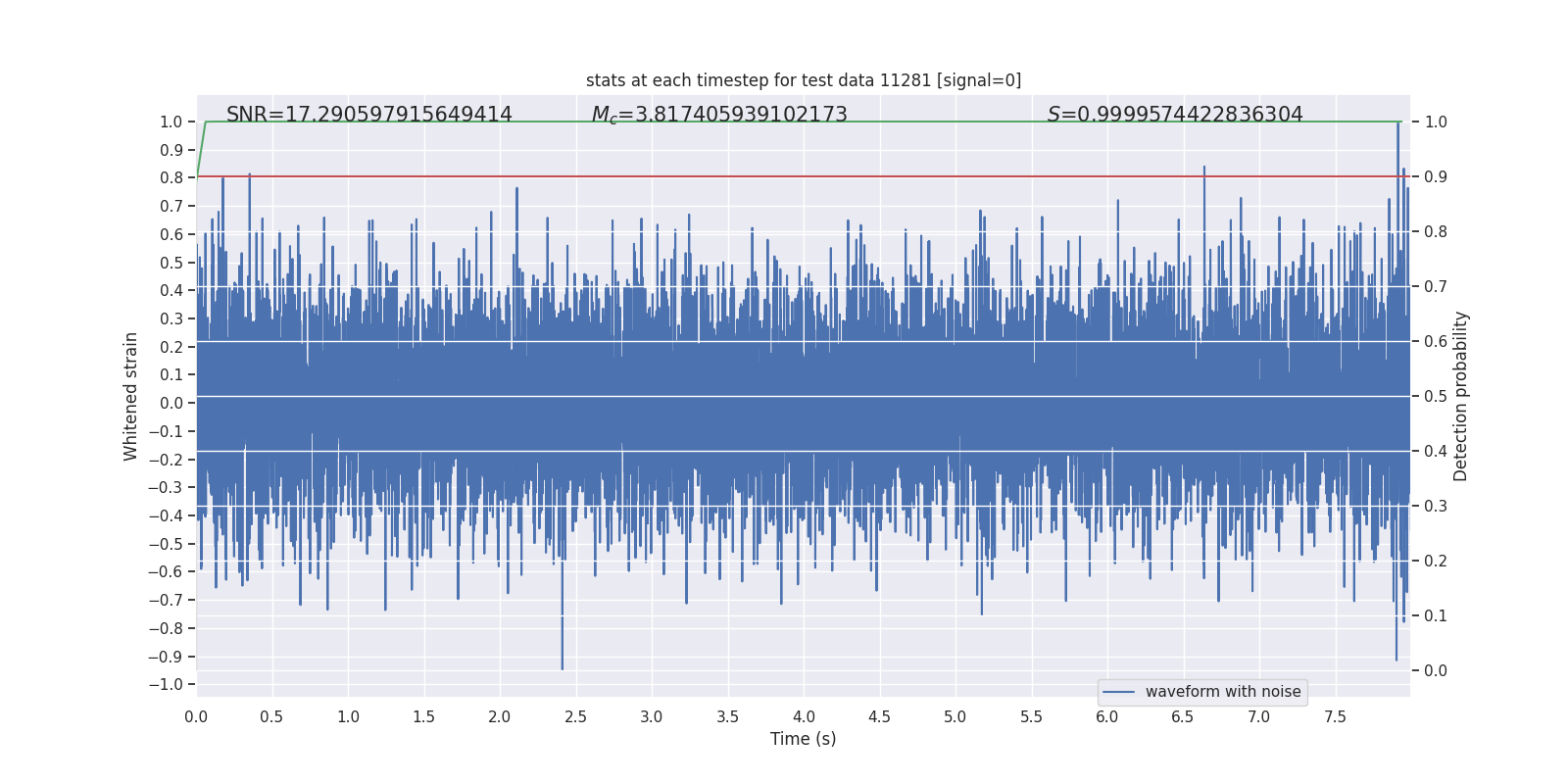Click the large negative spike near 2.4 seconds
Image resolution: width=1568 pixels, height=784 pixels.
(x=562, y=647)
